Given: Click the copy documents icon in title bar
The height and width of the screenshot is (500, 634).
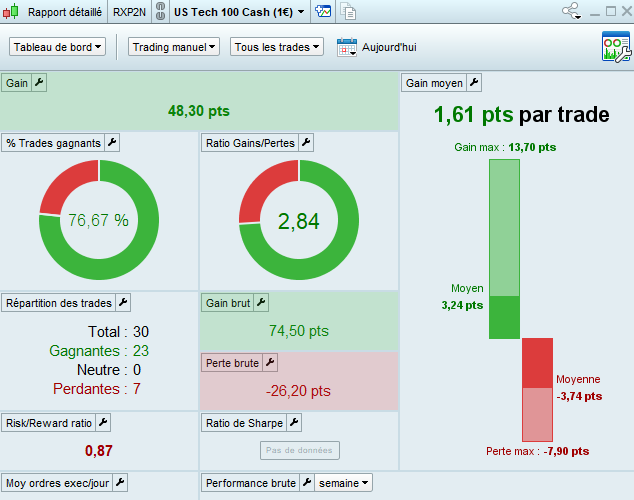Looking at the screenshot, I should click(x=348, y=11).
